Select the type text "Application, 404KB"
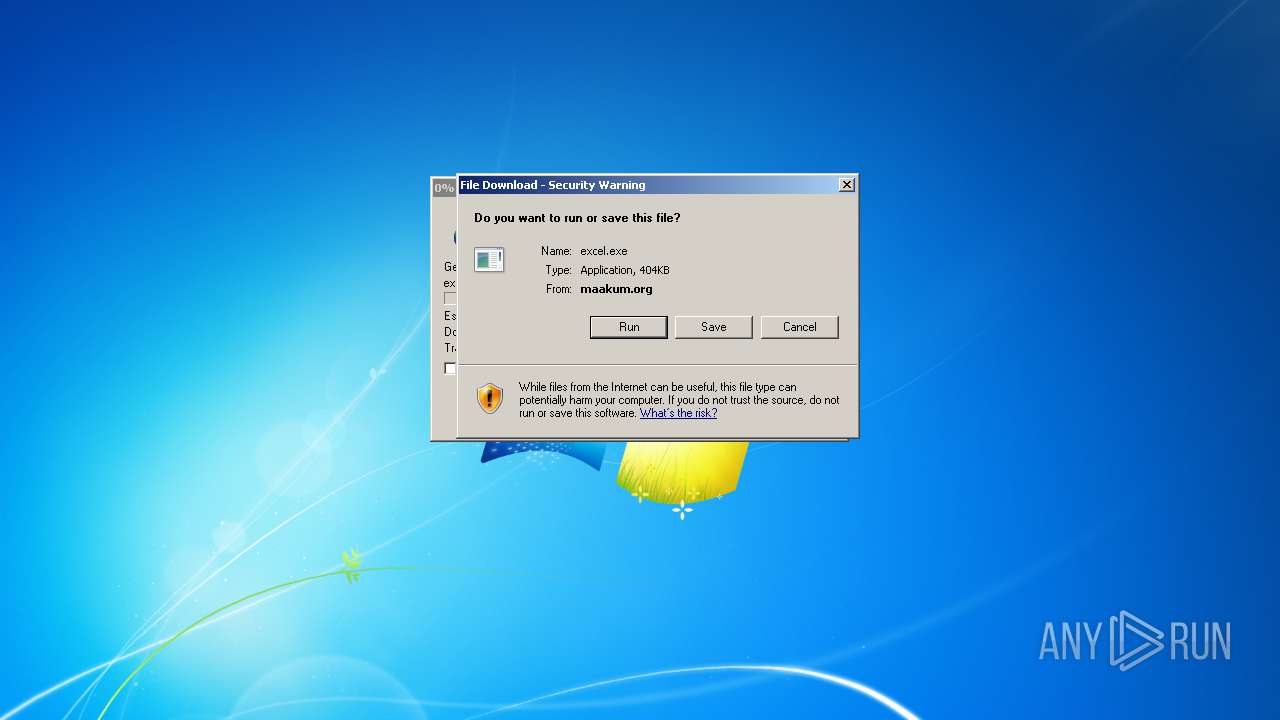This screenshot has height=720, width=1280. [x=625, y=270]
